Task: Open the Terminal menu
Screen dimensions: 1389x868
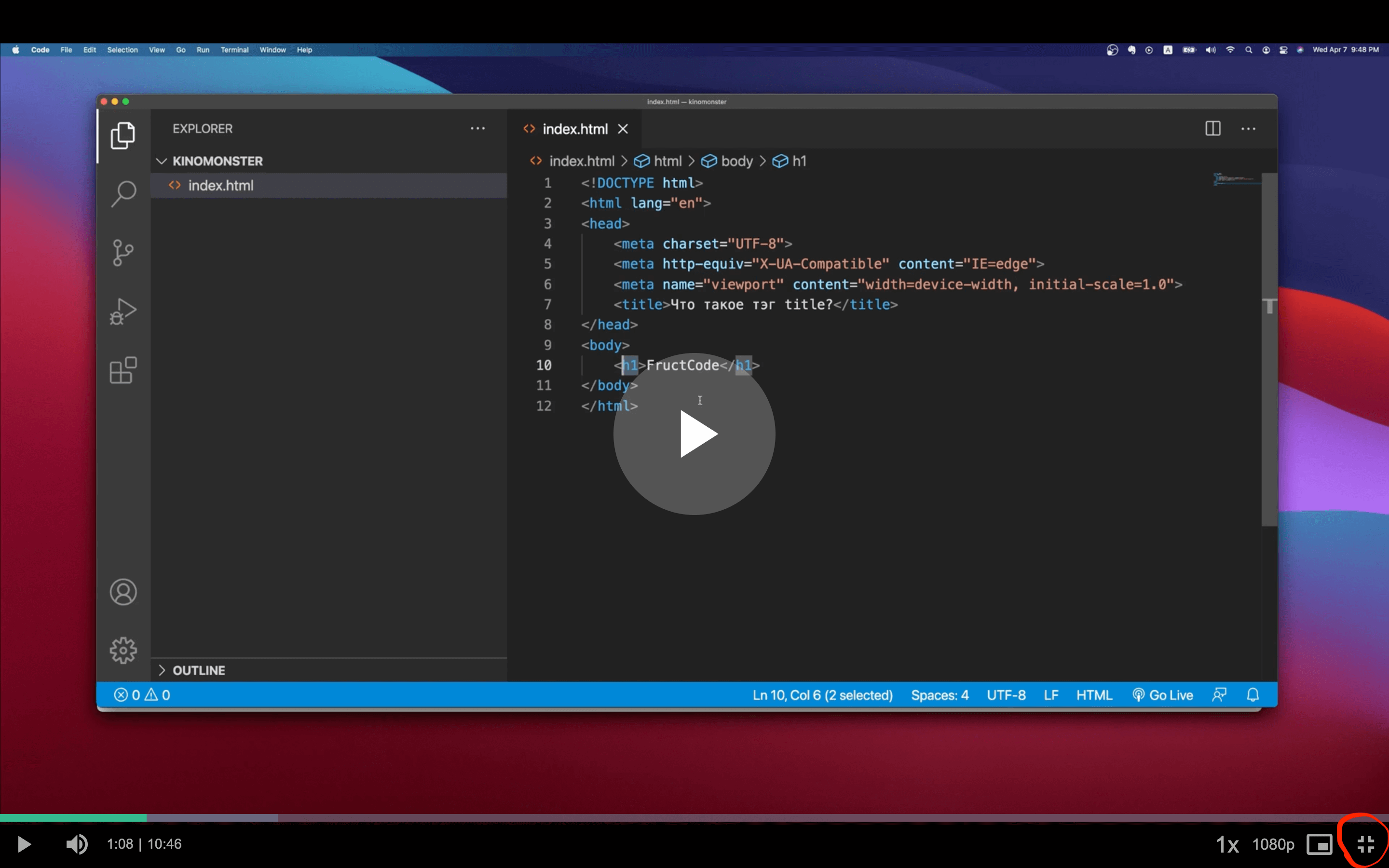Action: coord(235,50)
